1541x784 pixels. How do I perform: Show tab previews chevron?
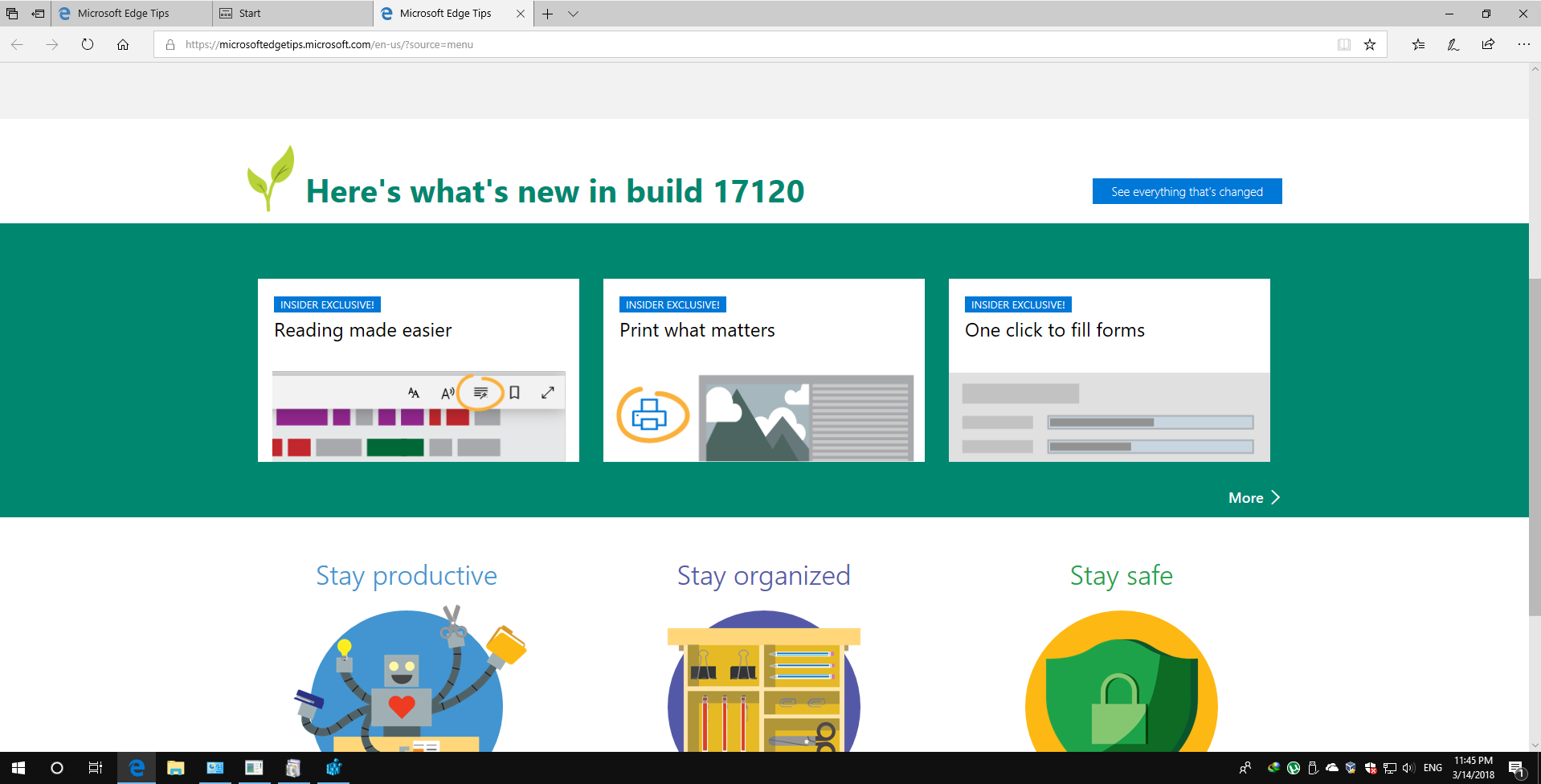(x=573, y=14)
